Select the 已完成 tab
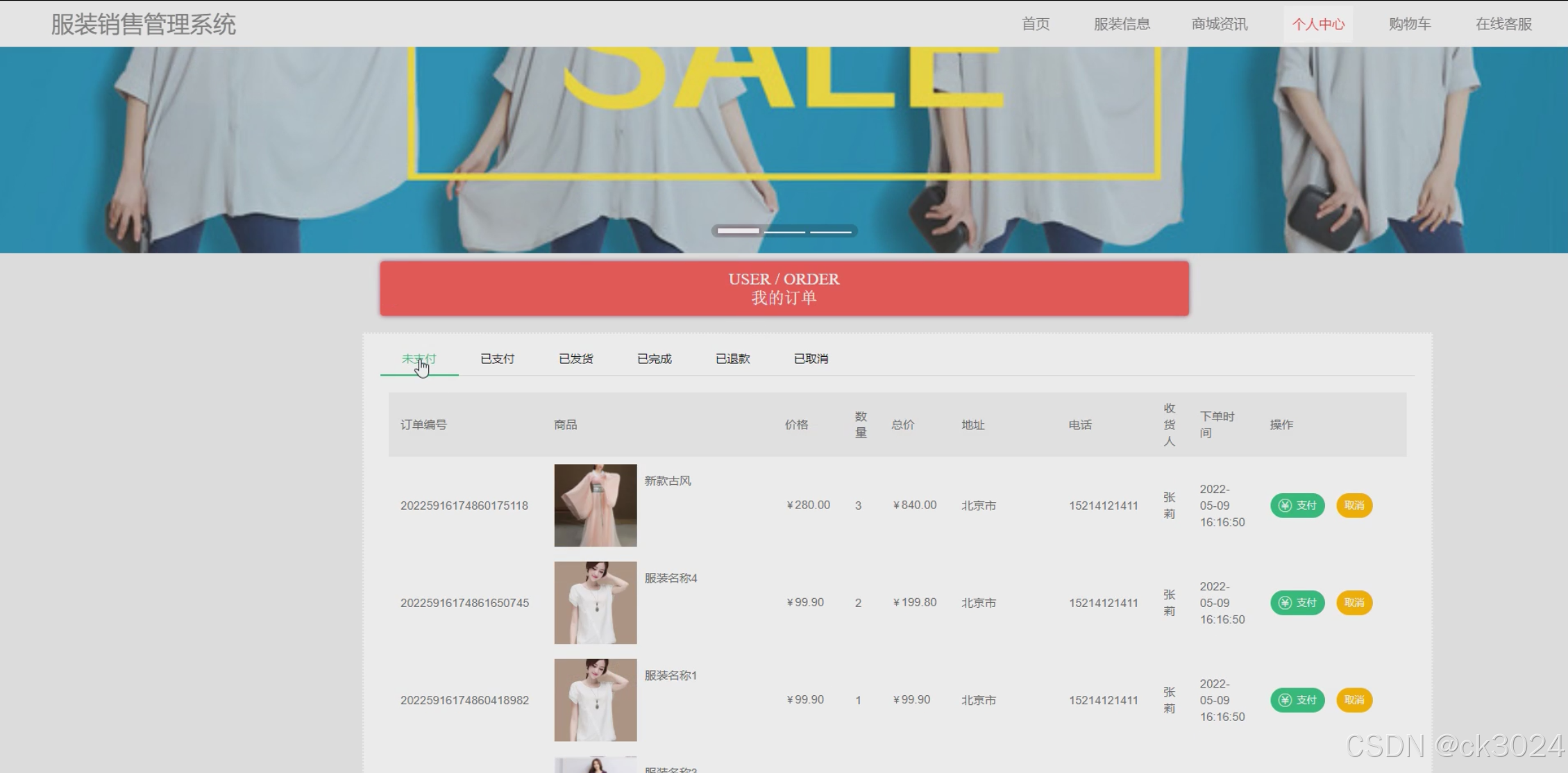Screen dimensions: 1568x773 coord(654,359)
